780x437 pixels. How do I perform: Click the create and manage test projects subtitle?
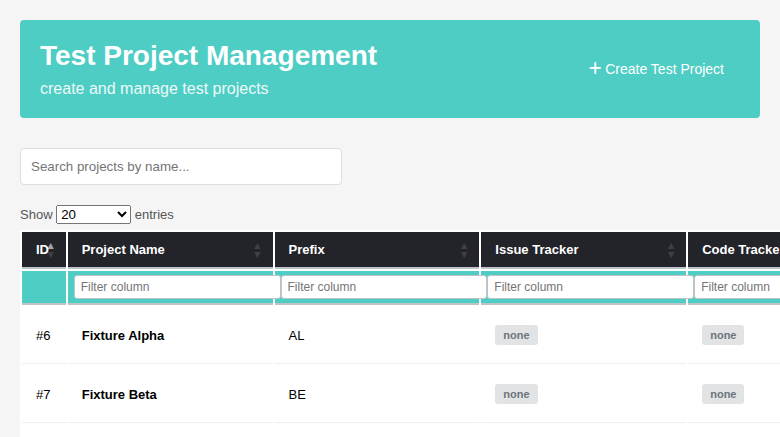154,89
